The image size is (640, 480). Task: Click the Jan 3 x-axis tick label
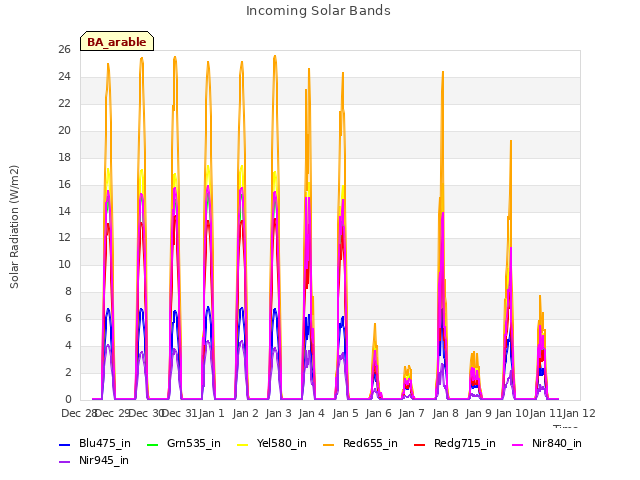coord(278,413)
